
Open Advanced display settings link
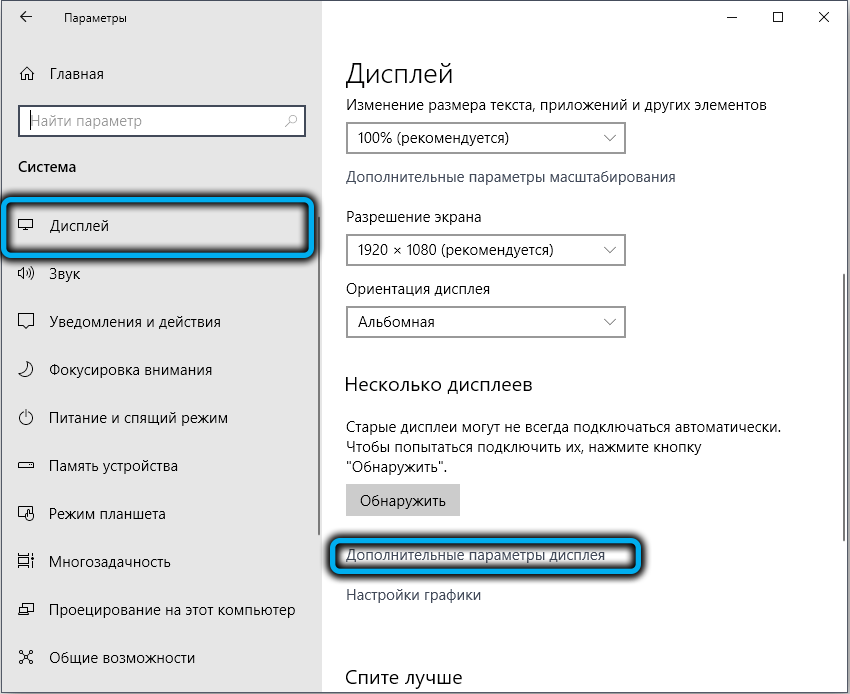(x=475, y=555)
